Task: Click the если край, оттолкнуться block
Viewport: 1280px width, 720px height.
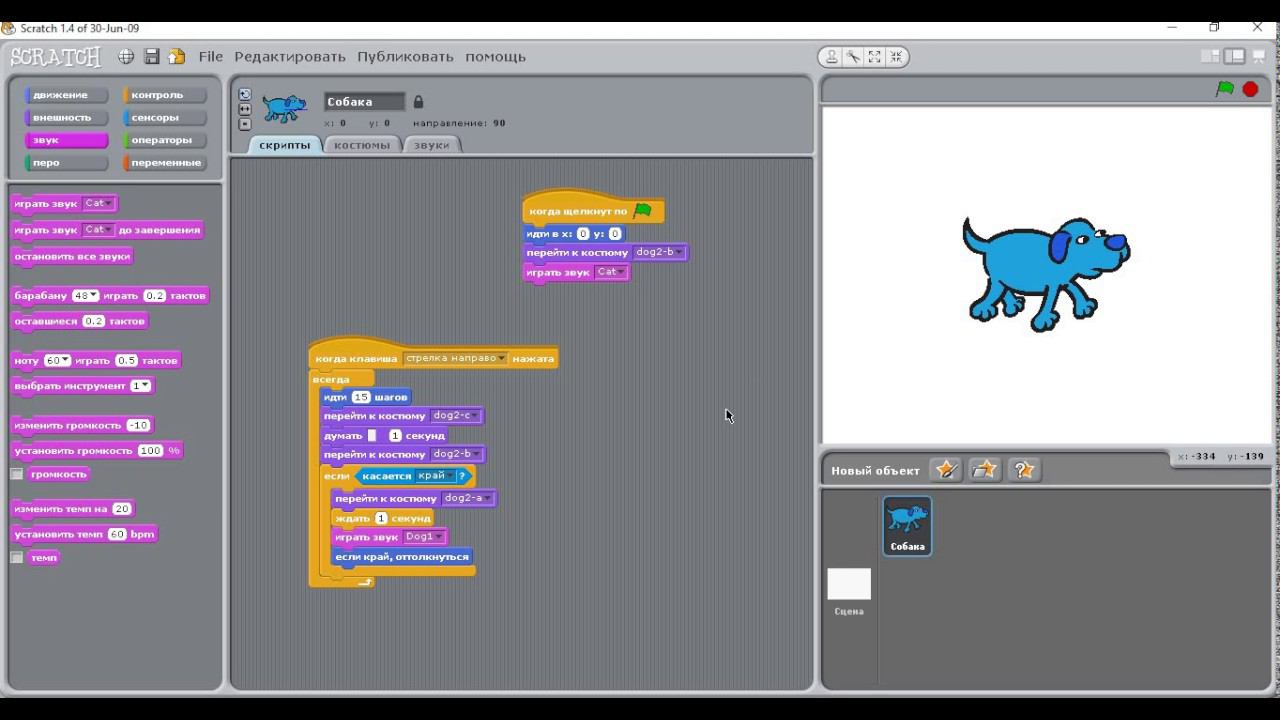Action: tap(401, 557)
